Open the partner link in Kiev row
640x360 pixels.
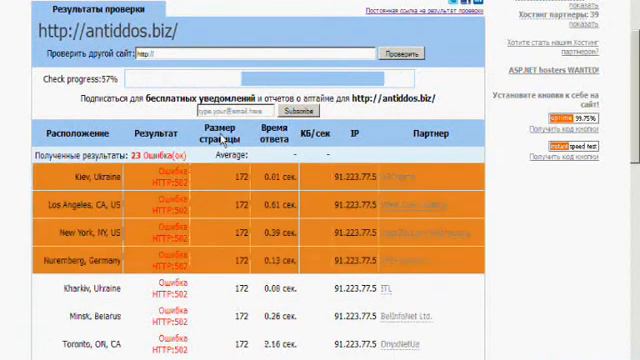coord(398,177)
